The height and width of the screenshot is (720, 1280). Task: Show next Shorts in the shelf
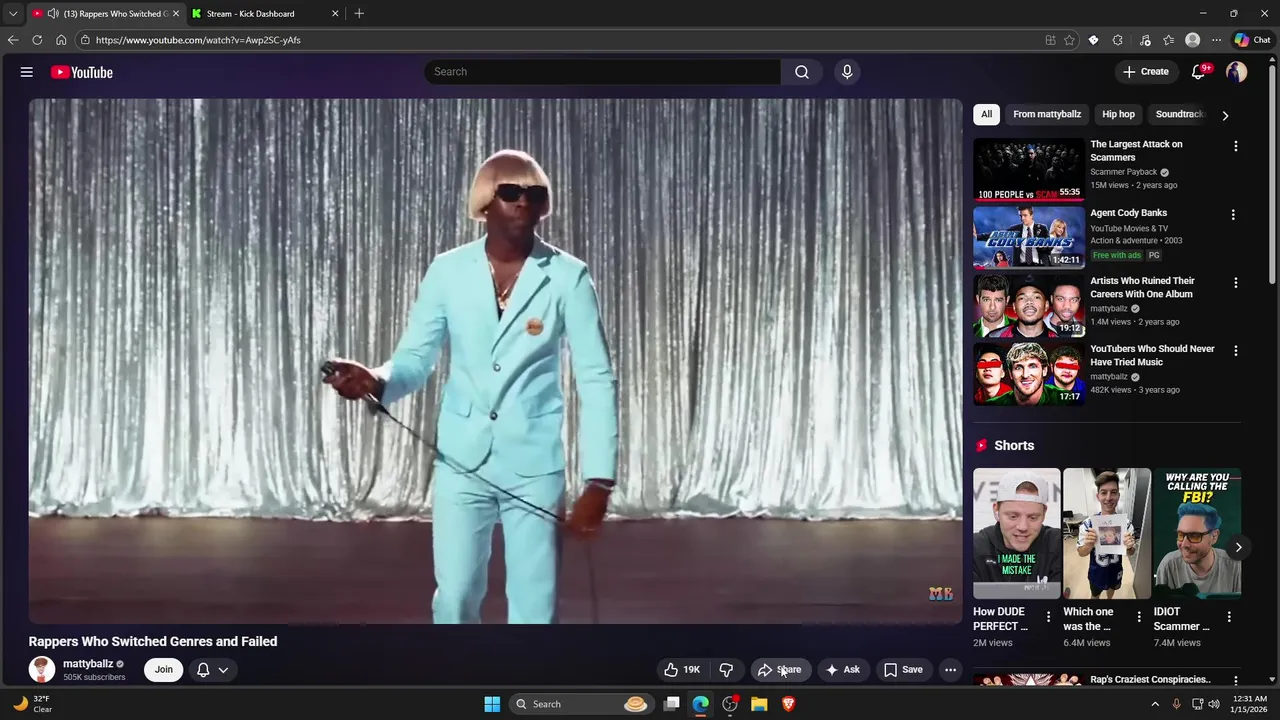(1238, 547)
